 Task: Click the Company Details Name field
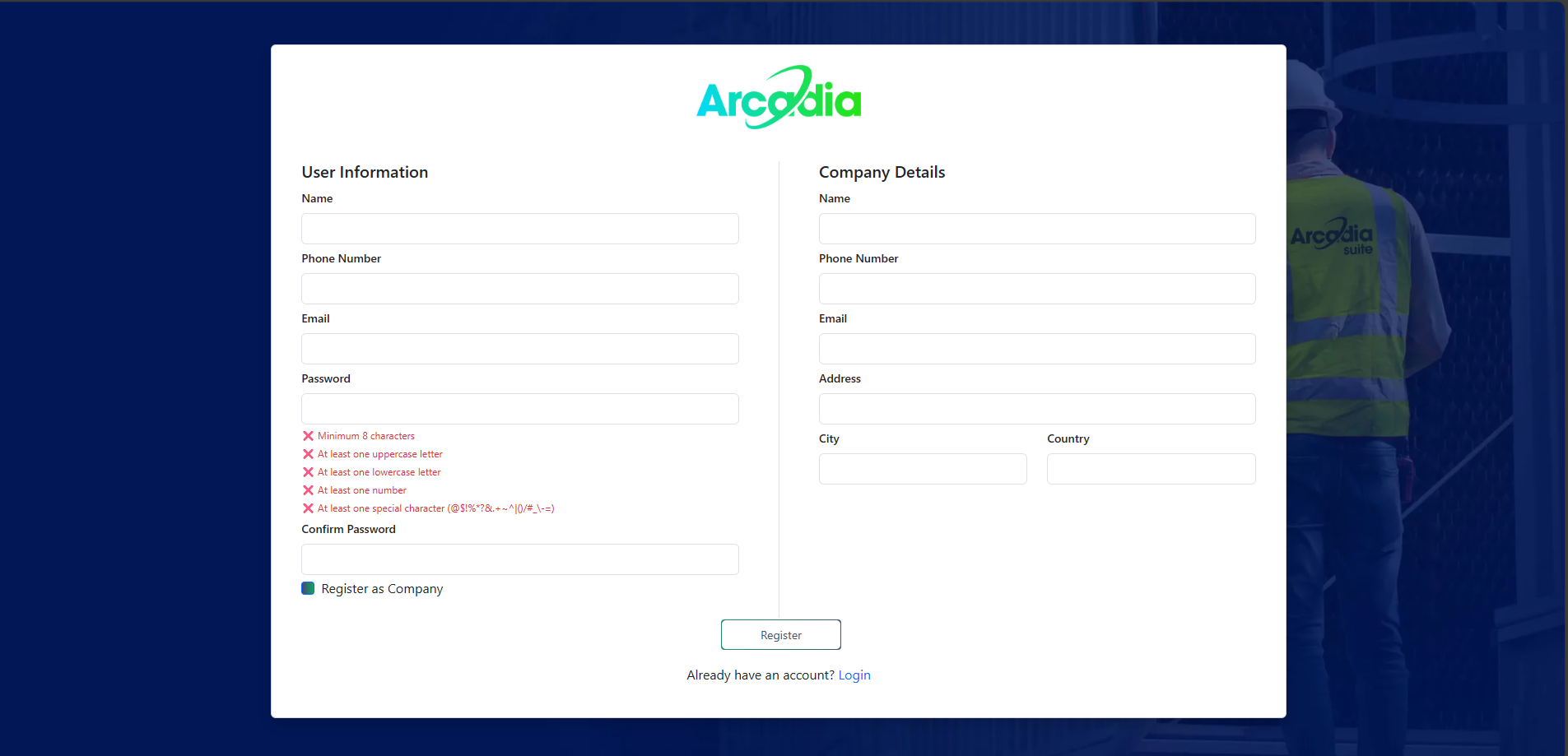tap(1036, 229)
